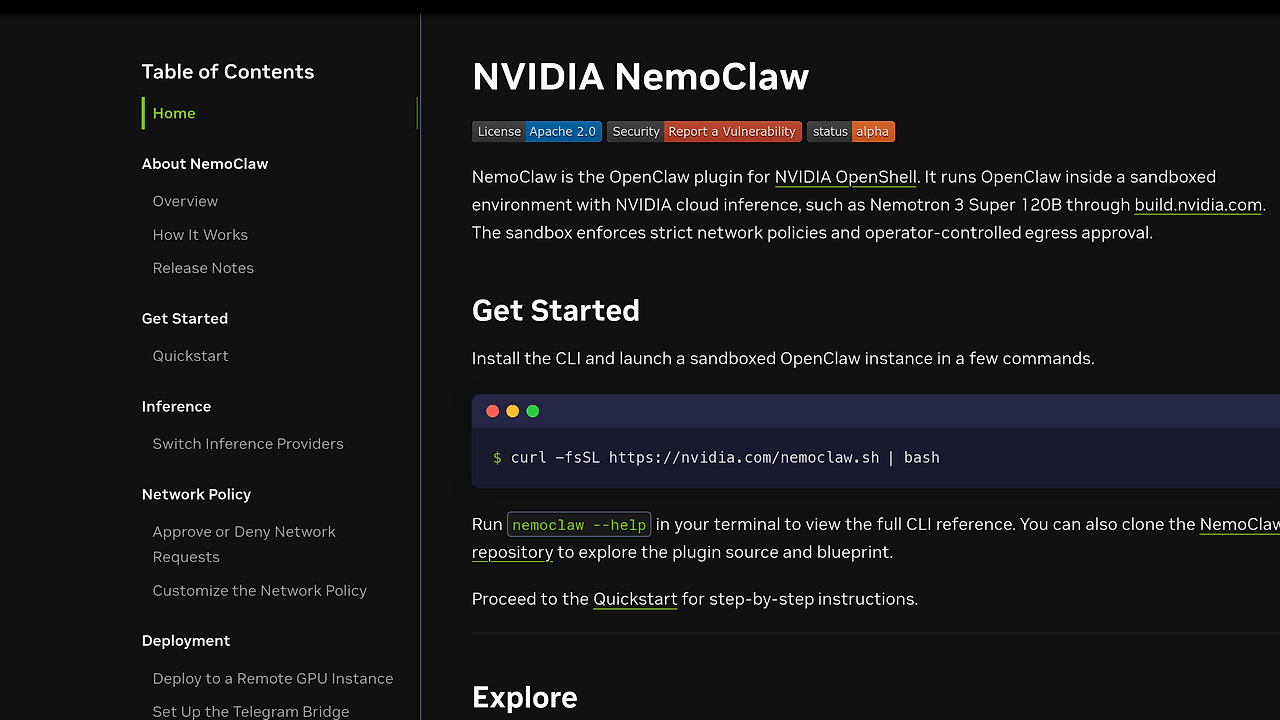Open Customize the Network Policy page
This screenshot has height=720, width=1280.
[260, 591]
